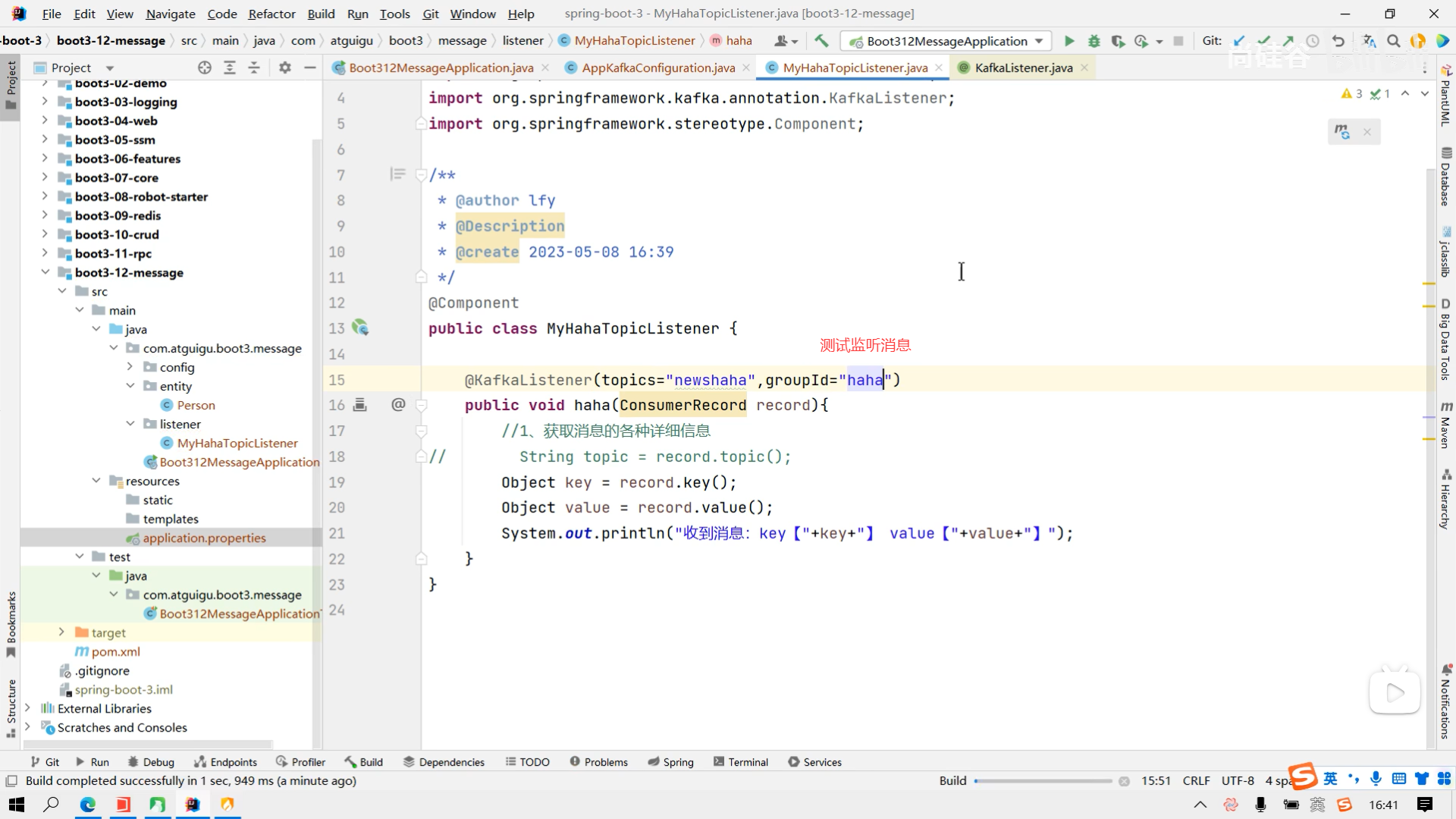
Task: Switch to AppKafkaConfiguration.java tab
Action: (657, 67)
